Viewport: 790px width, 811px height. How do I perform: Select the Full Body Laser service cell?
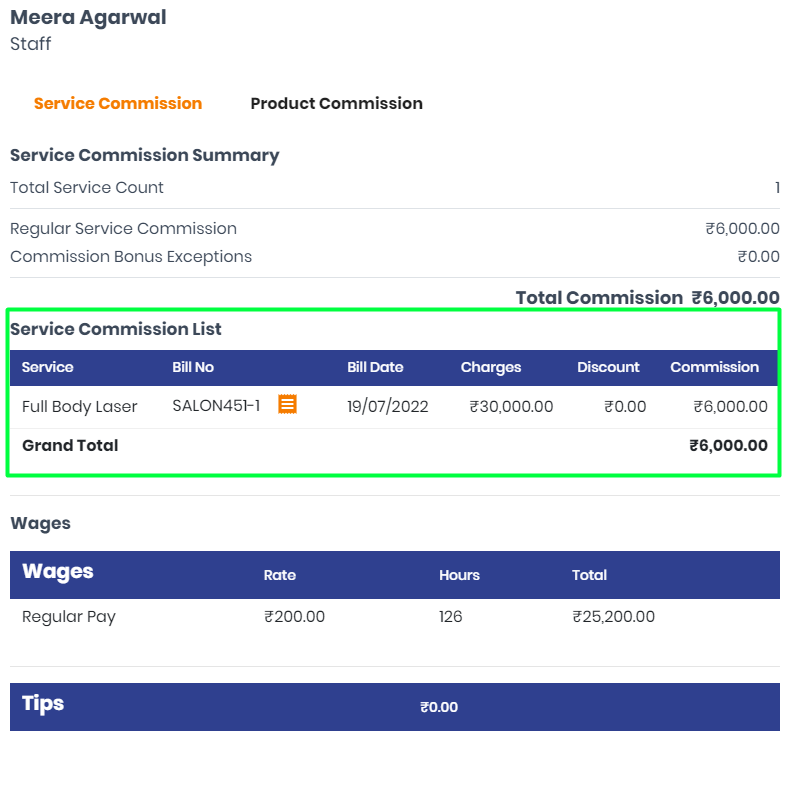[80, 407]
